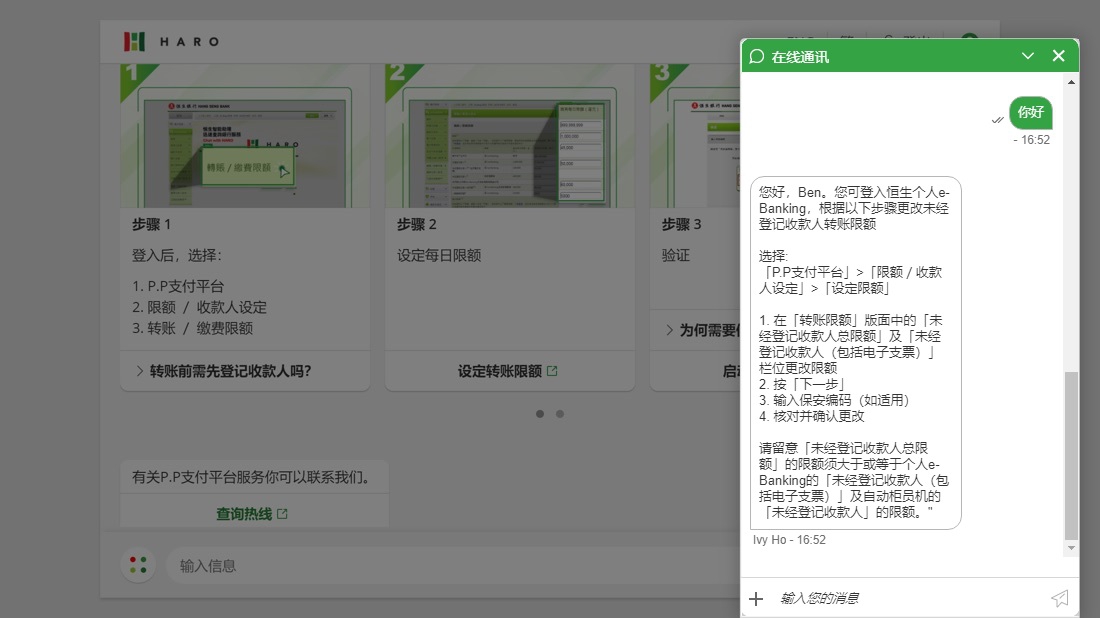Click chat scrollbar down arrow
The width and height of the screenshot is (1100, 618).
click(x=1071, y=548)
